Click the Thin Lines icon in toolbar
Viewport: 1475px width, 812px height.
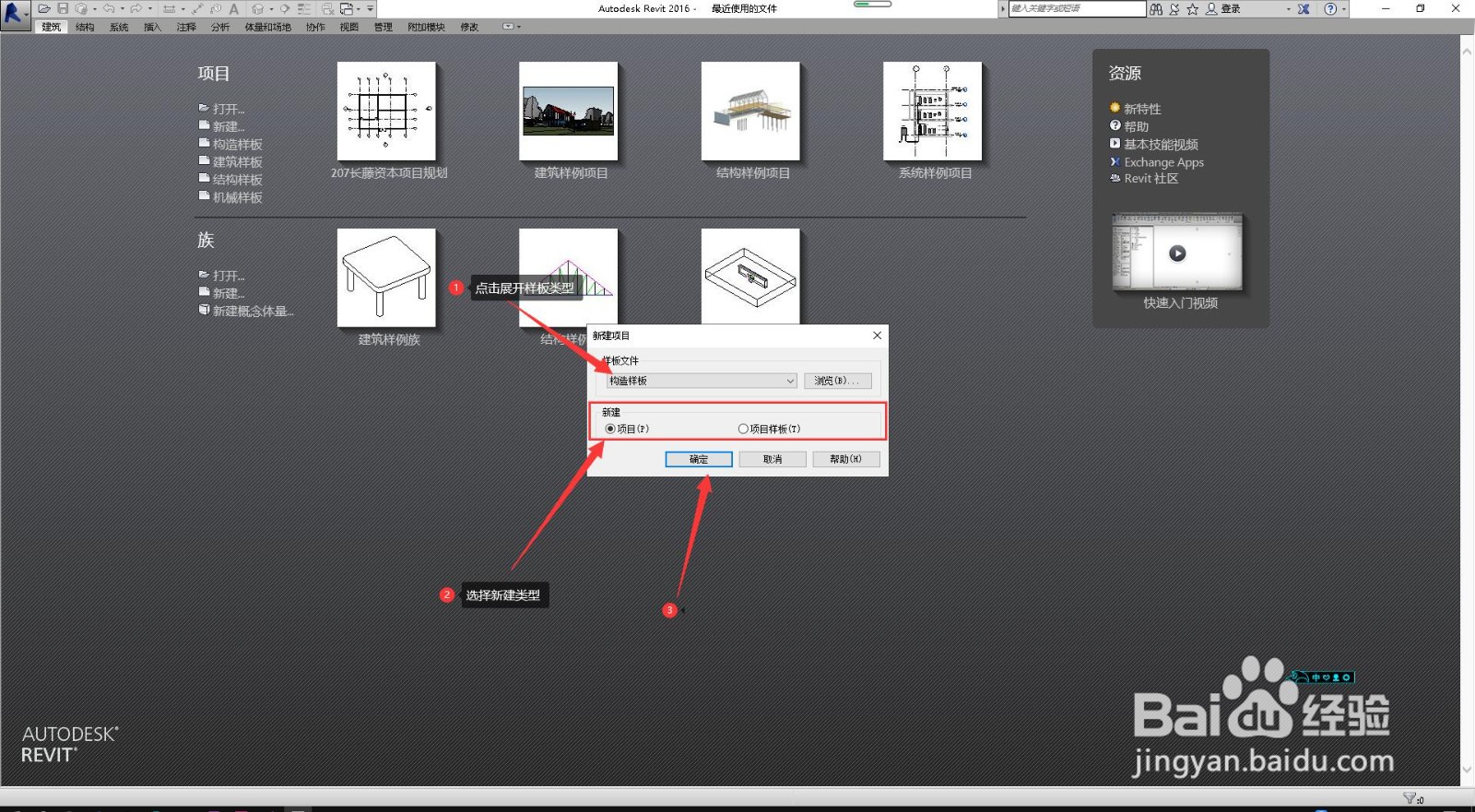coord(304,8)
